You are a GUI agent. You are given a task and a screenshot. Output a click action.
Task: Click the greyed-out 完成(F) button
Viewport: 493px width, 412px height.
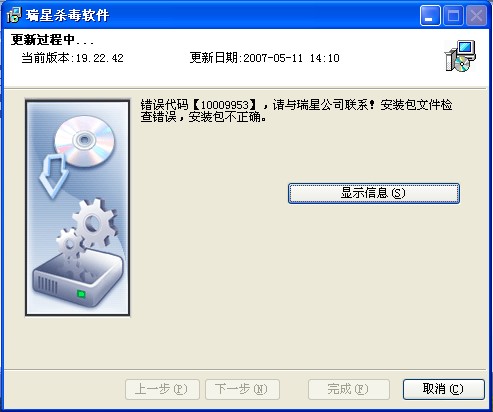[349, 389]
